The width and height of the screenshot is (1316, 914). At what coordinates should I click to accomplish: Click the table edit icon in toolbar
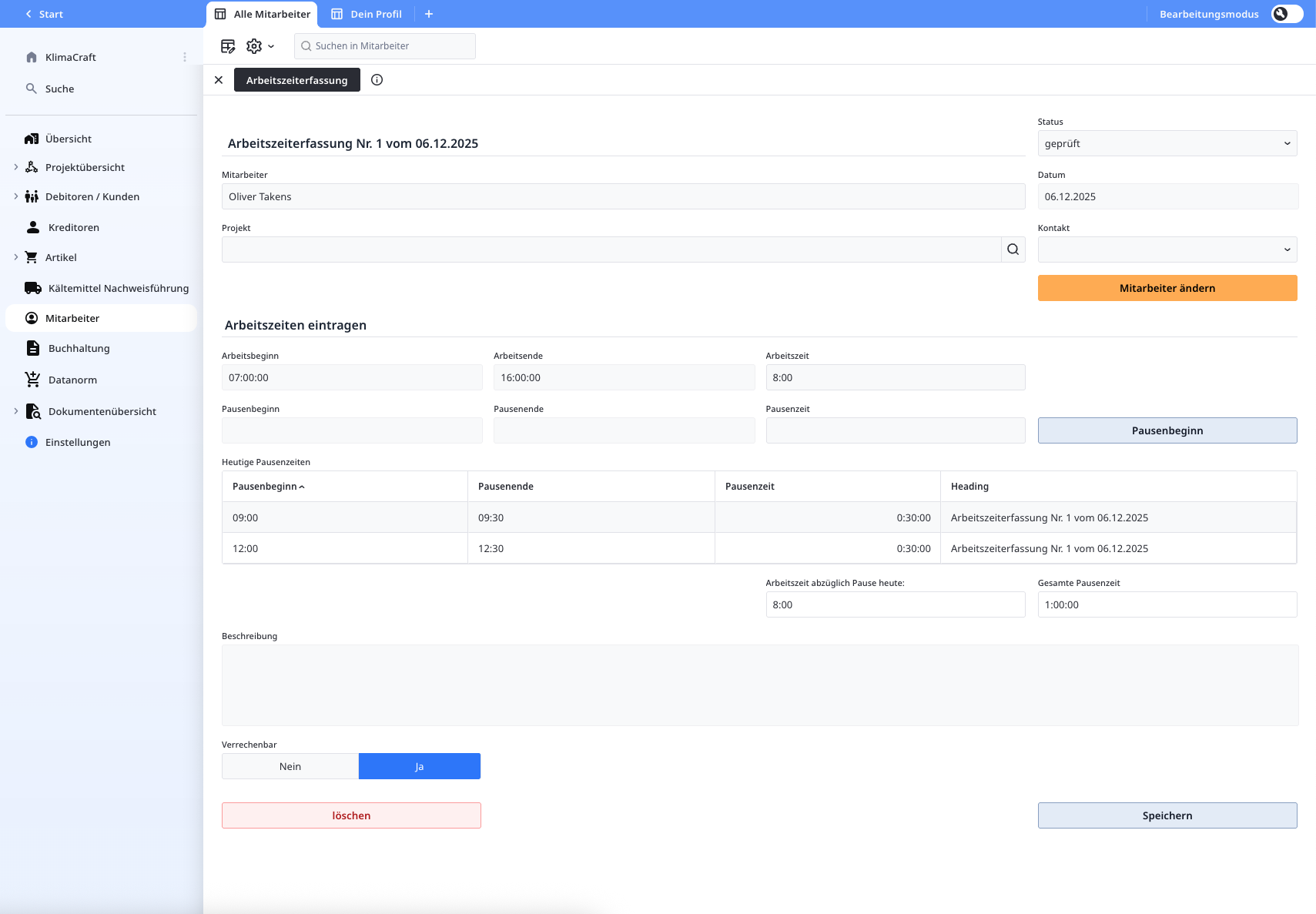point(228,46)
